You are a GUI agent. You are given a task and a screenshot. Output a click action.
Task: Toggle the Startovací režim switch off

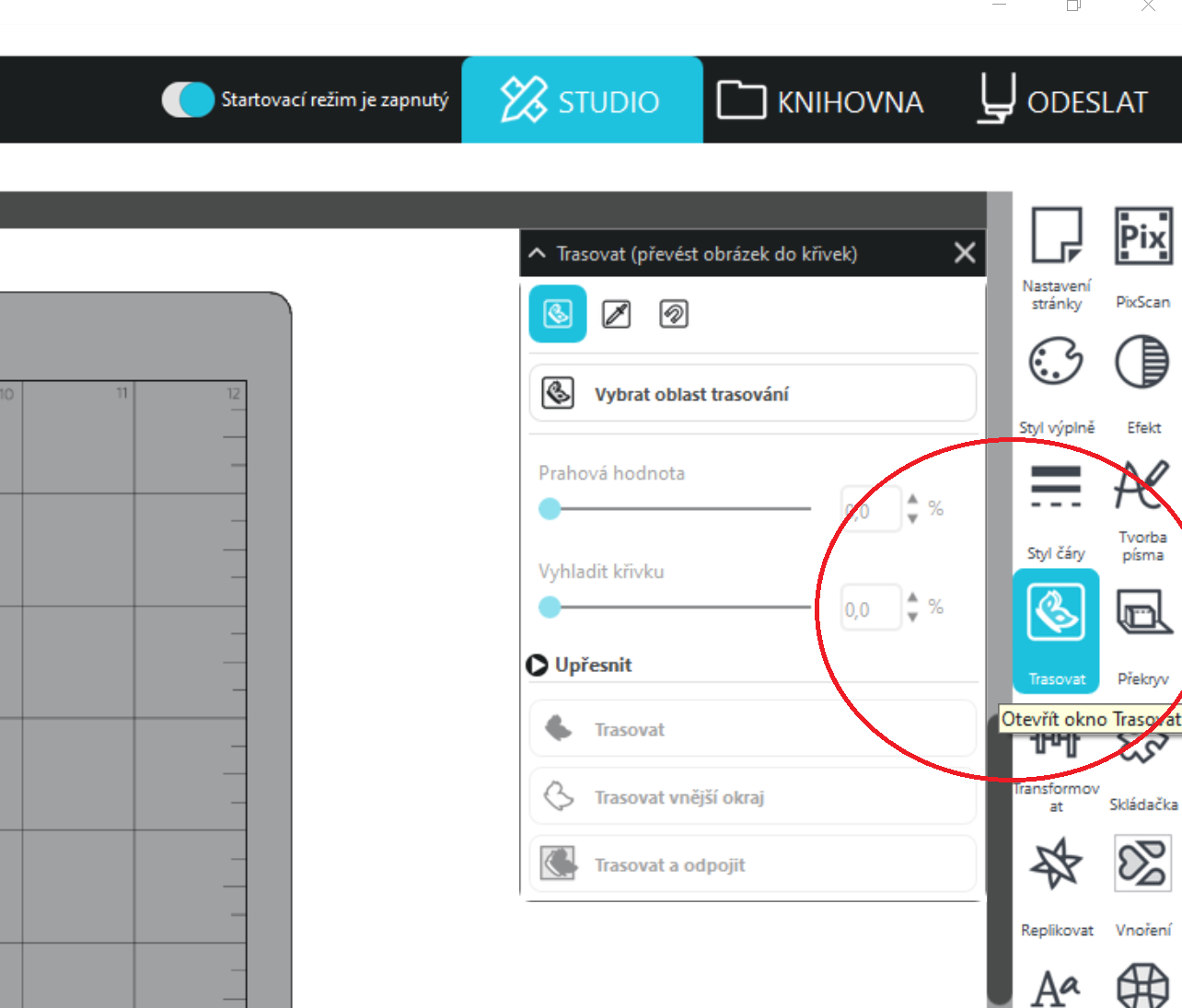tap(189, 100)
